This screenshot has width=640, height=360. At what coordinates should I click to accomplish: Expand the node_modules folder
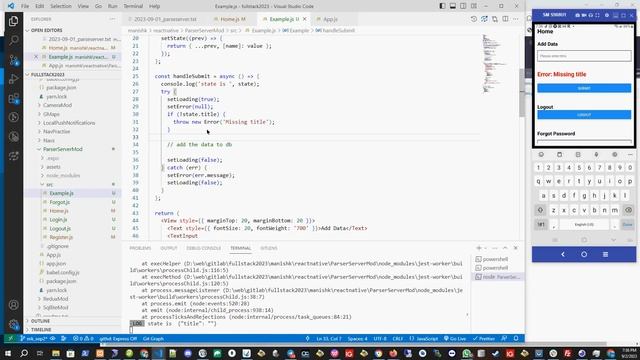click(63, 176)
